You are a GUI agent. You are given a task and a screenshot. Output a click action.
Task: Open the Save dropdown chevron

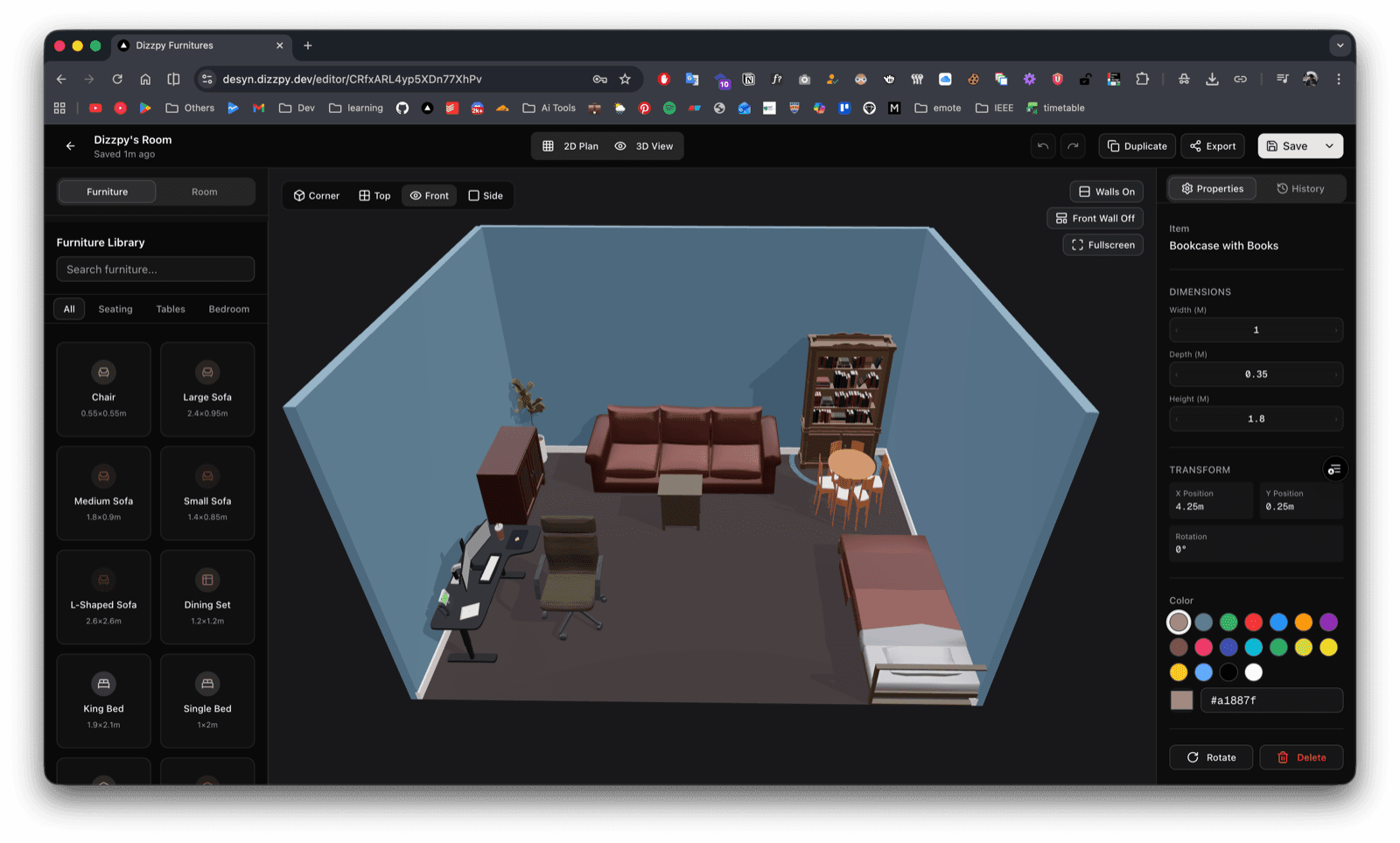(1329, 146)
